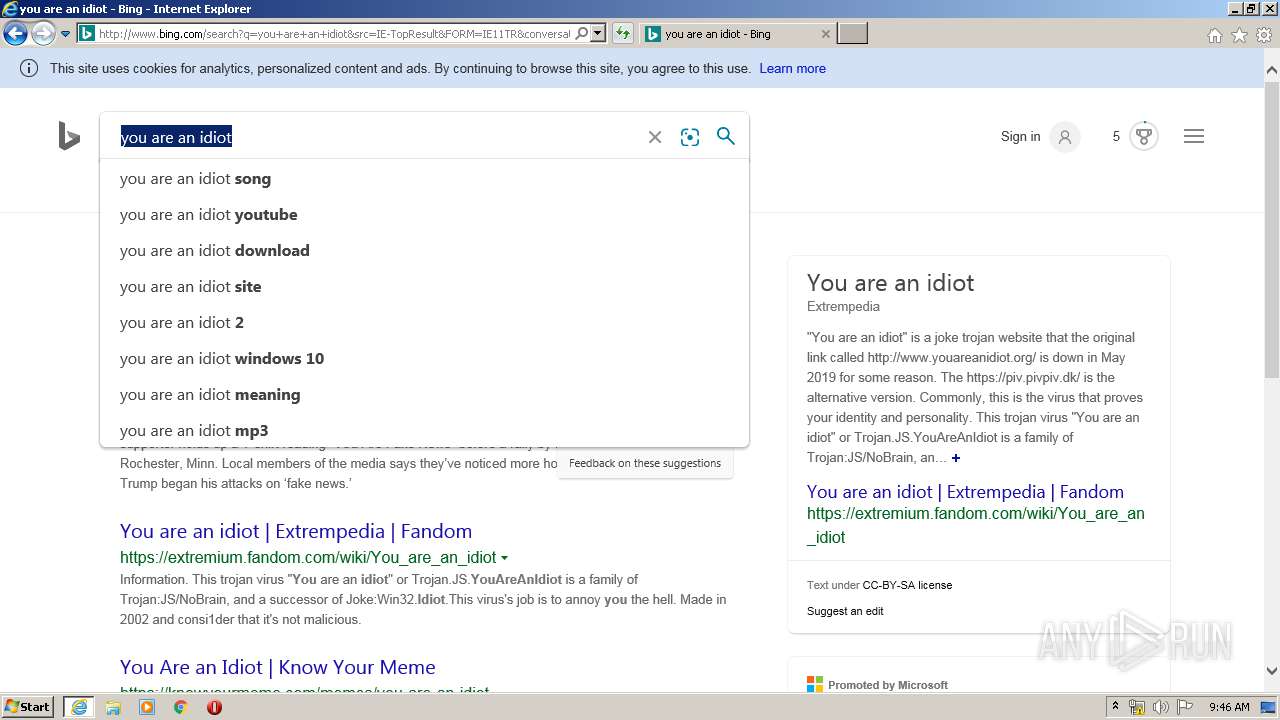Open File Explorer taskbar folder icon
The image size is (1280, 720).
click(x=113, y=707)
